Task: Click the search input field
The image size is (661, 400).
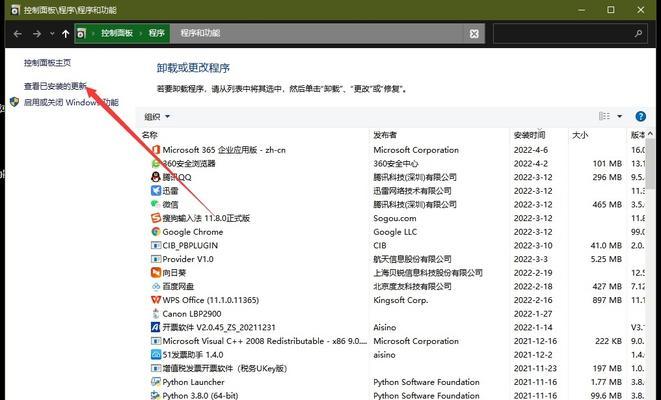Action: [570, 34]
